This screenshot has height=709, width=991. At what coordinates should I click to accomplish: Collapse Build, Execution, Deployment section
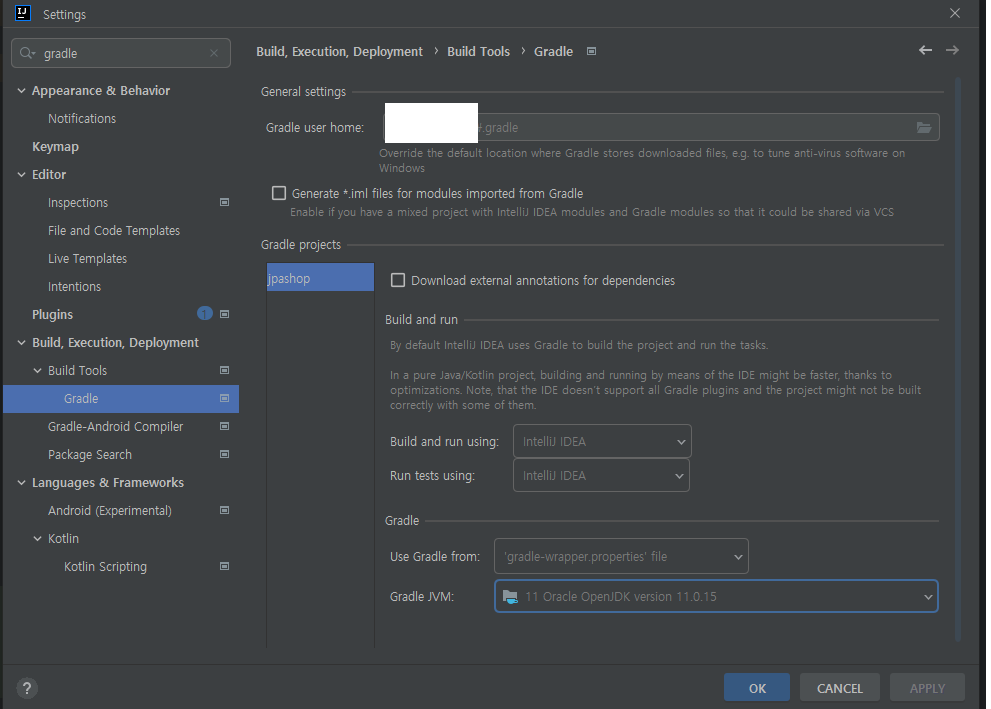[21, 342]
